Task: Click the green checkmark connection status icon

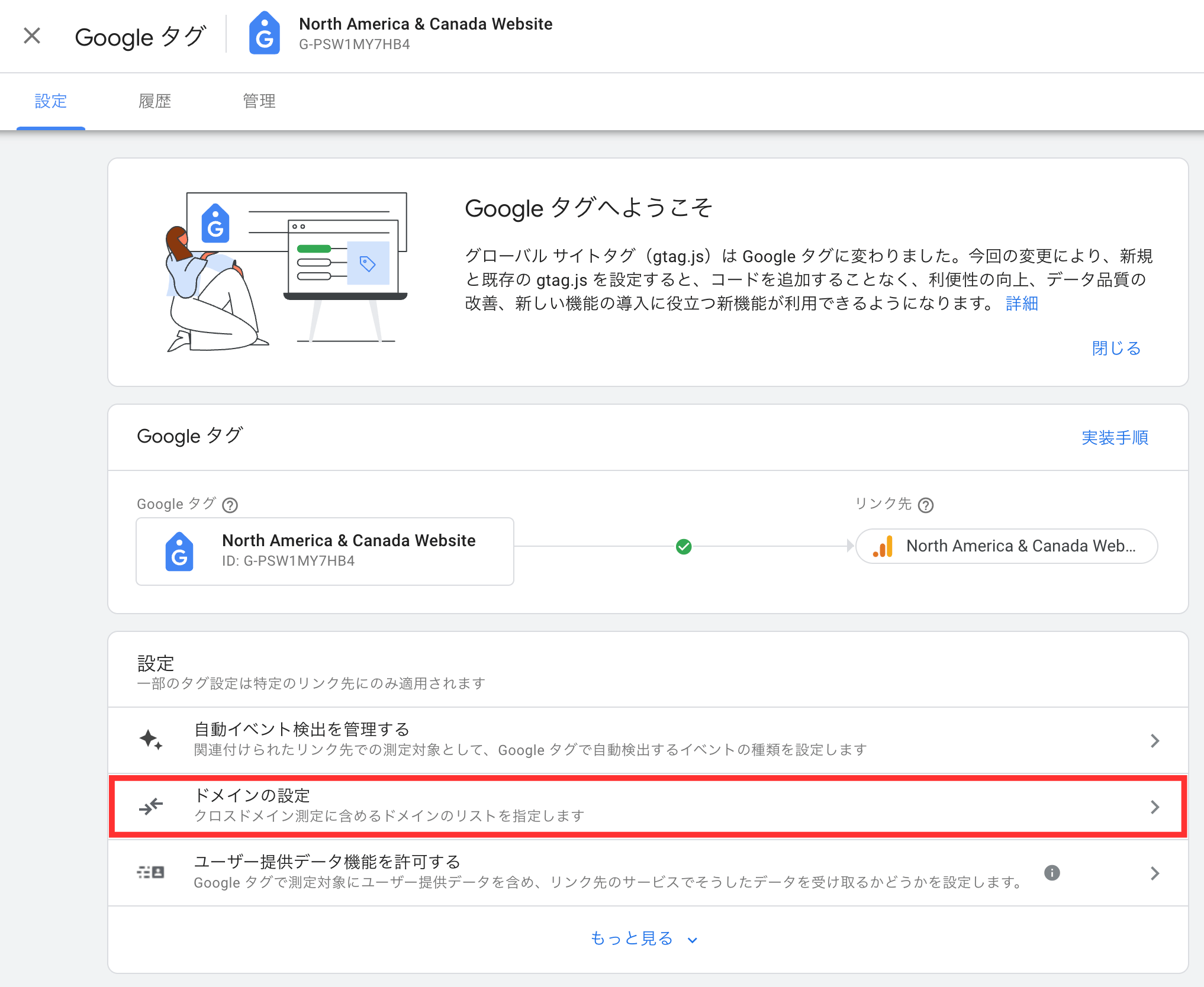Action: pos(684,546)
